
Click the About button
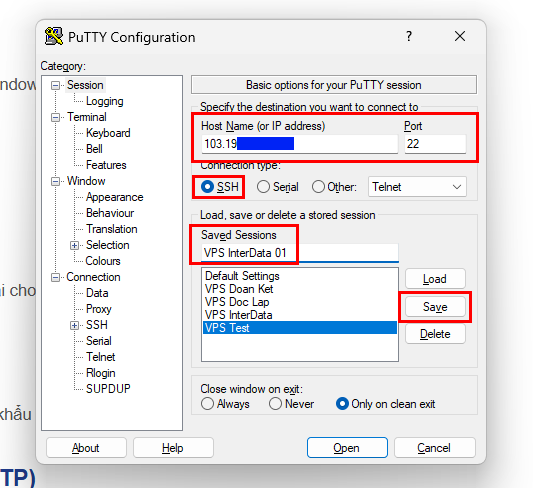tap(86, 448)
